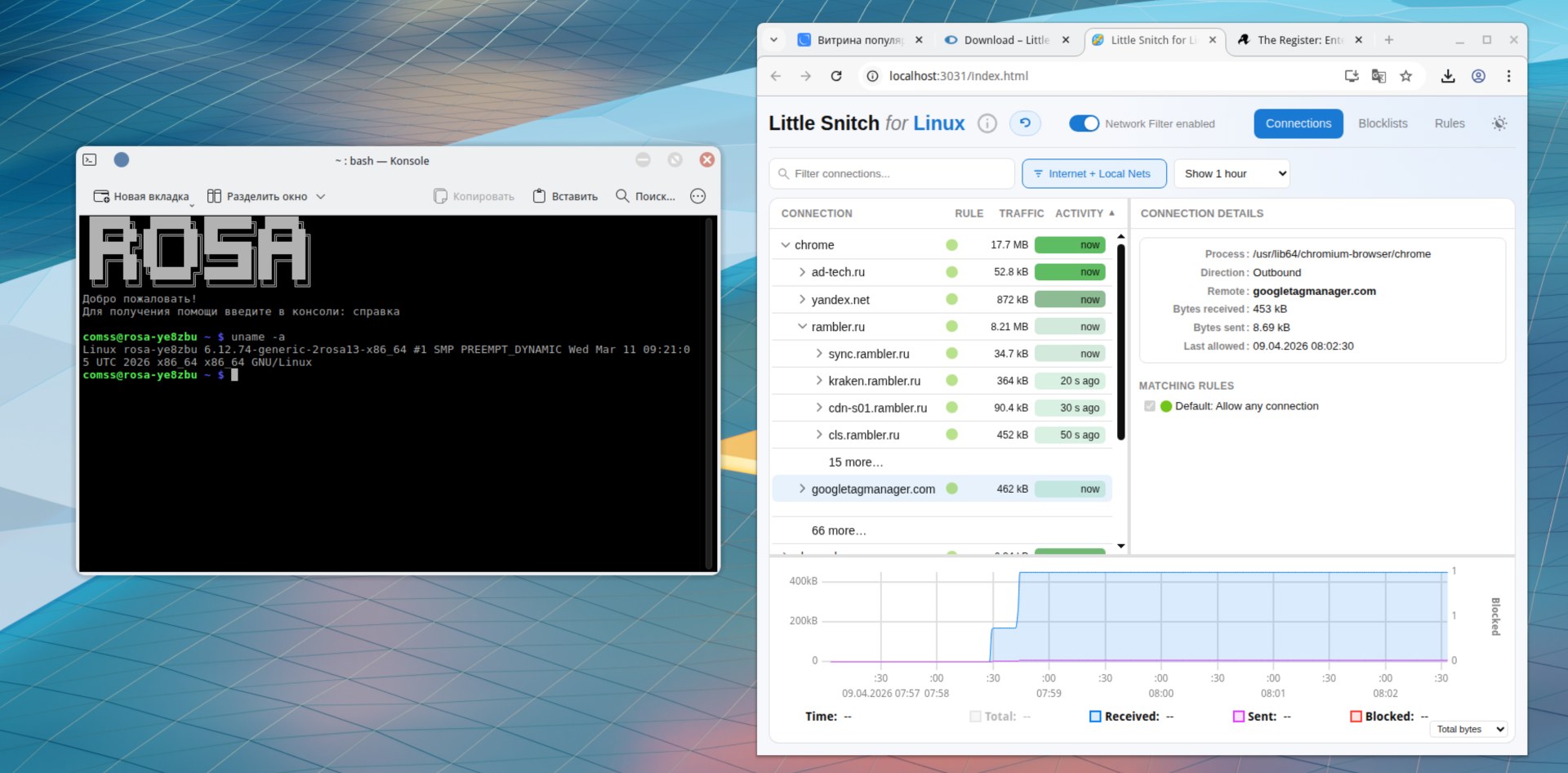Disable the Network Filter switch

[x=1084, y=123]
